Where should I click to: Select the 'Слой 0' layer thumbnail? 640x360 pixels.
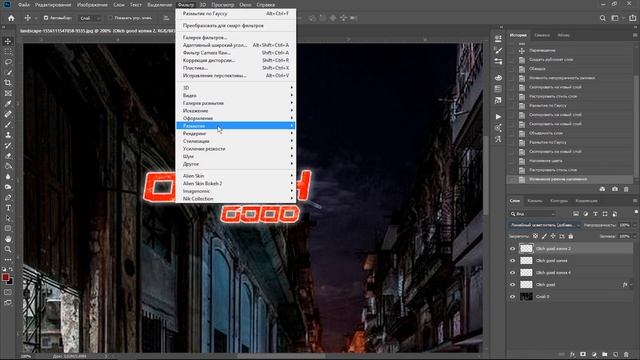pyautogui.click(x=526, y=297)
